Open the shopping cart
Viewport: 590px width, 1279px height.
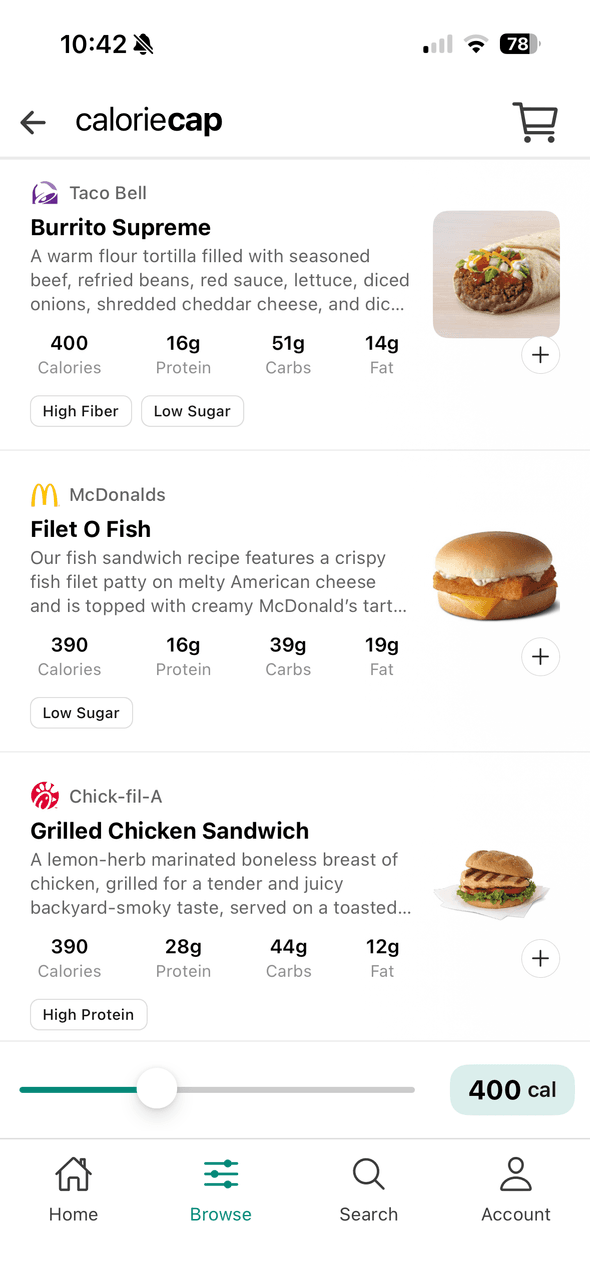point(535,121)
